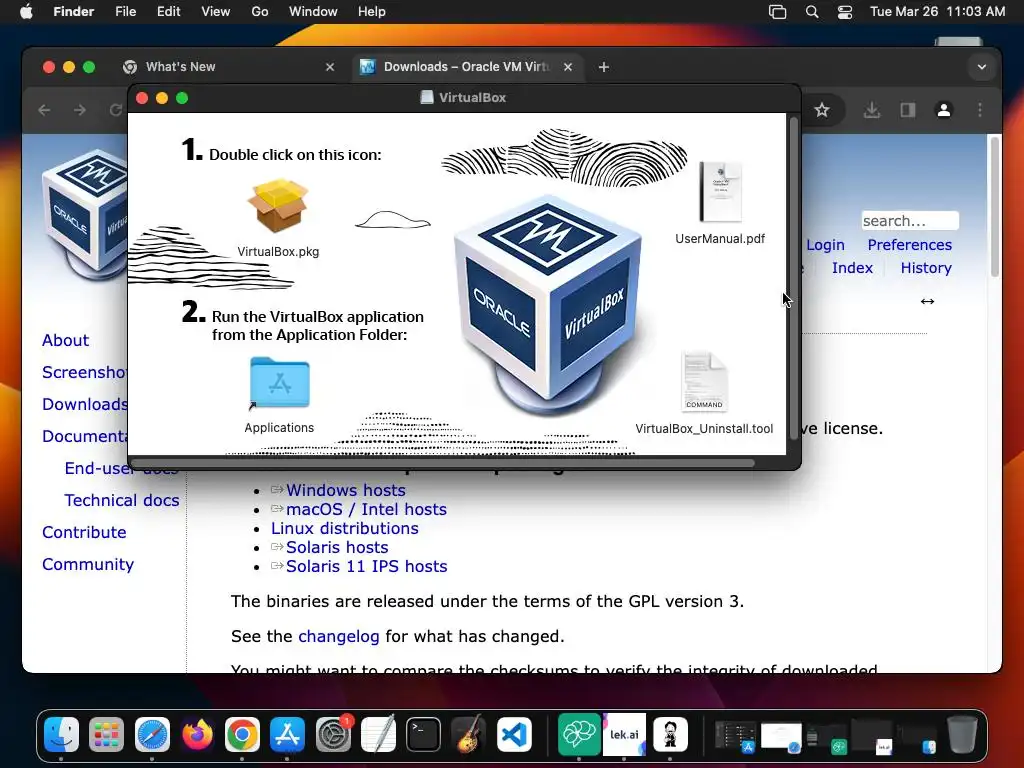Viewport: 1024px width, 768px height.
Task: Click the VirtualBox window vertical scrollbar
Action: [794, 278]
